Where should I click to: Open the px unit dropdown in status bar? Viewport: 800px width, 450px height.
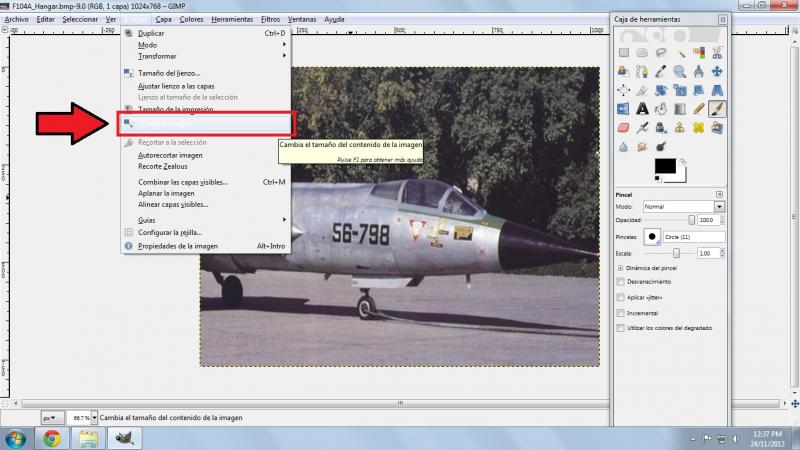tap(53, 418)
